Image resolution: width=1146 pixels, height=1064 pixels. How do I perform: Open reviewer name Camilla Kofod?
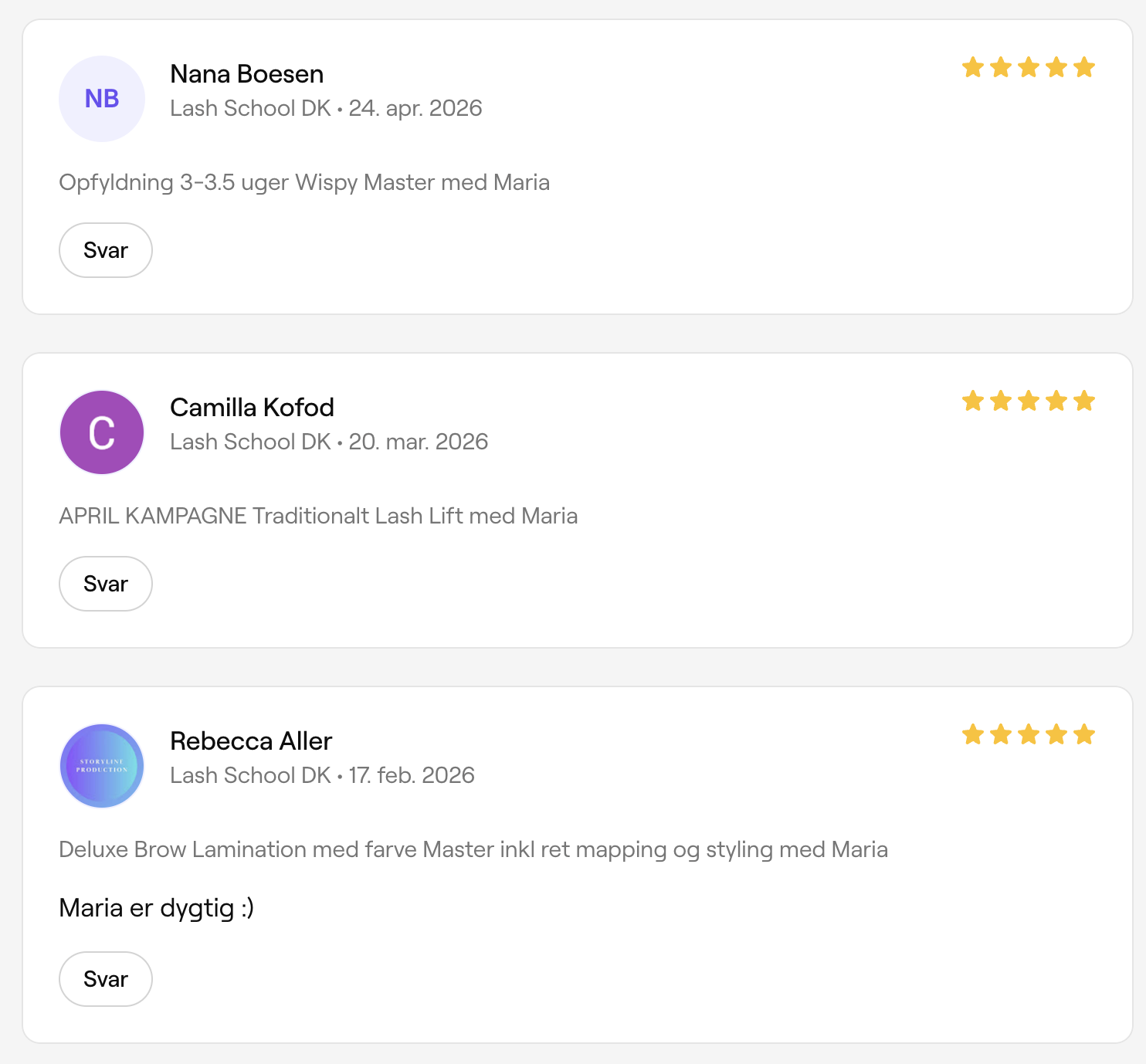point(253,408)
